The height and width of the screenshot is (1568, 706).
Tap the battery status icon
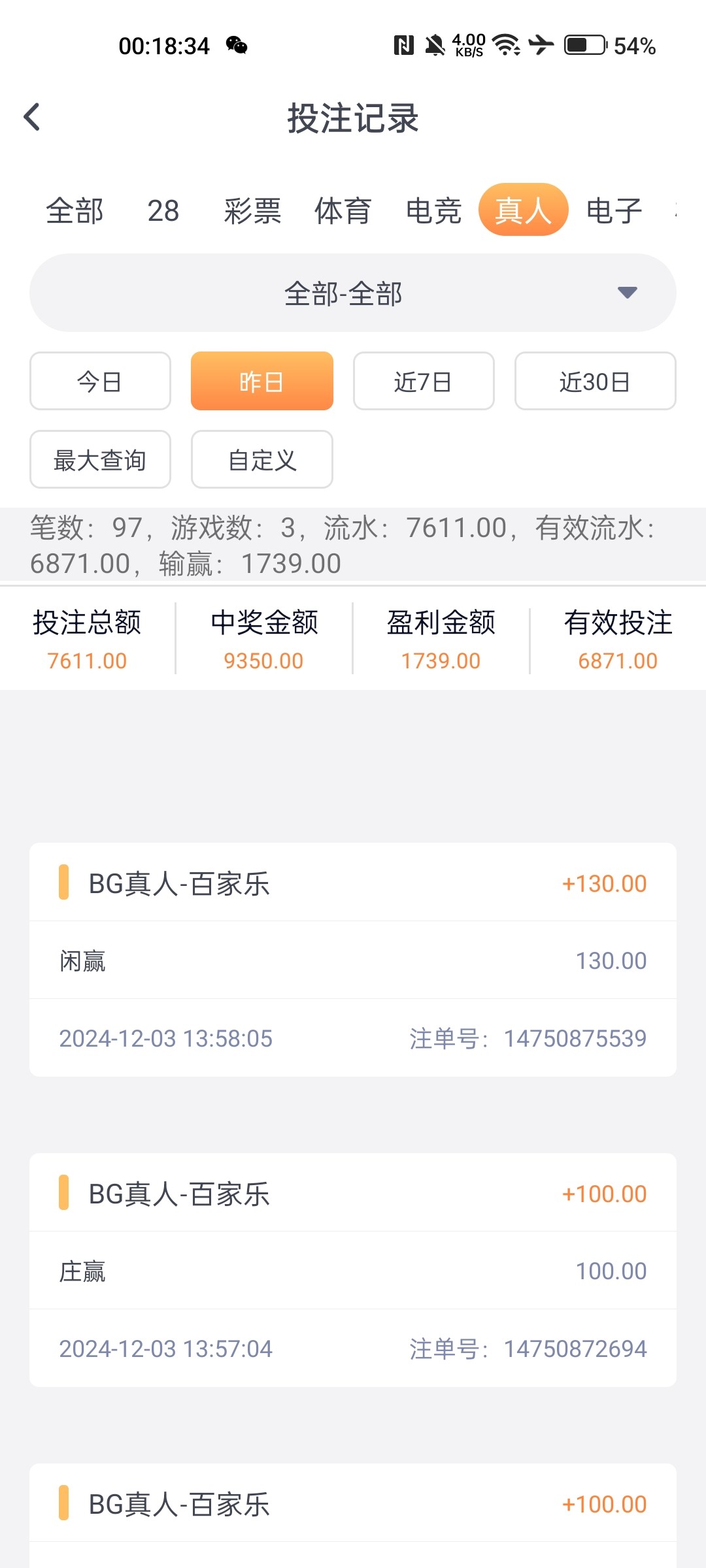[585, 46]
